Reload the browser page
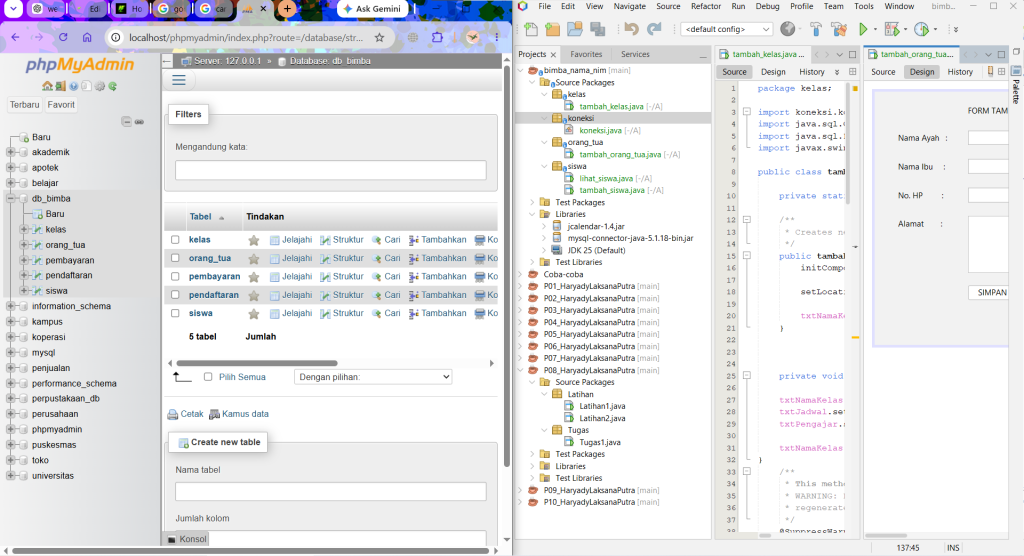Screen dimensions: 1024x556 point(63,37)
